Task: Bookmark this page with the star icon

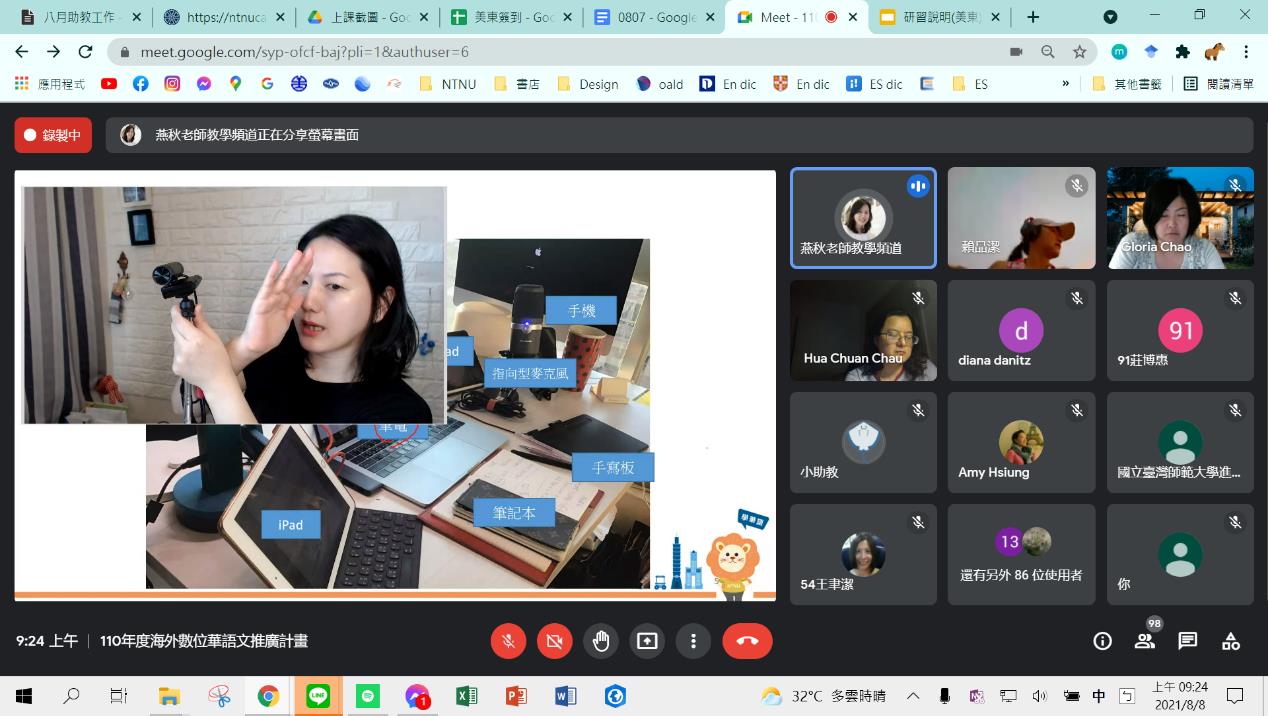Action: pyautogui.click(x=1079, y=52)
